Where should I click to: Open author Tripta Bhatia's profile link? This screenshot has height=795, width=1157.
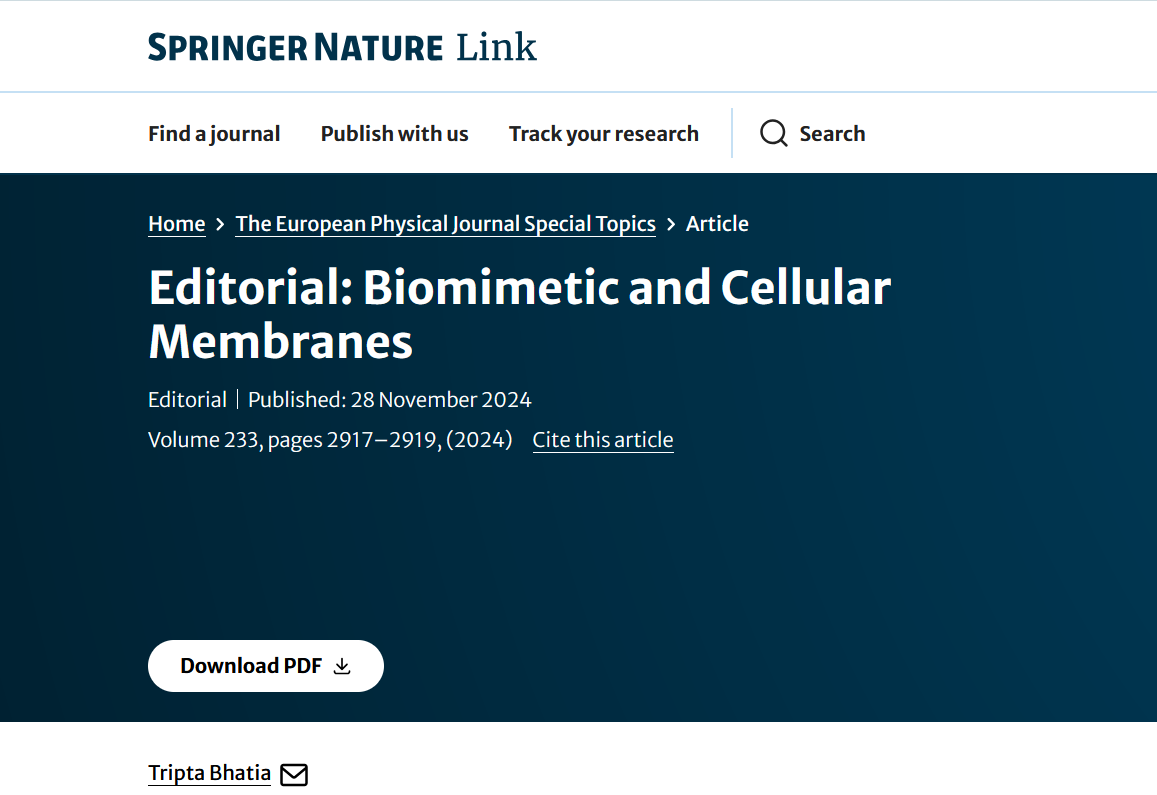pos(210,773)
